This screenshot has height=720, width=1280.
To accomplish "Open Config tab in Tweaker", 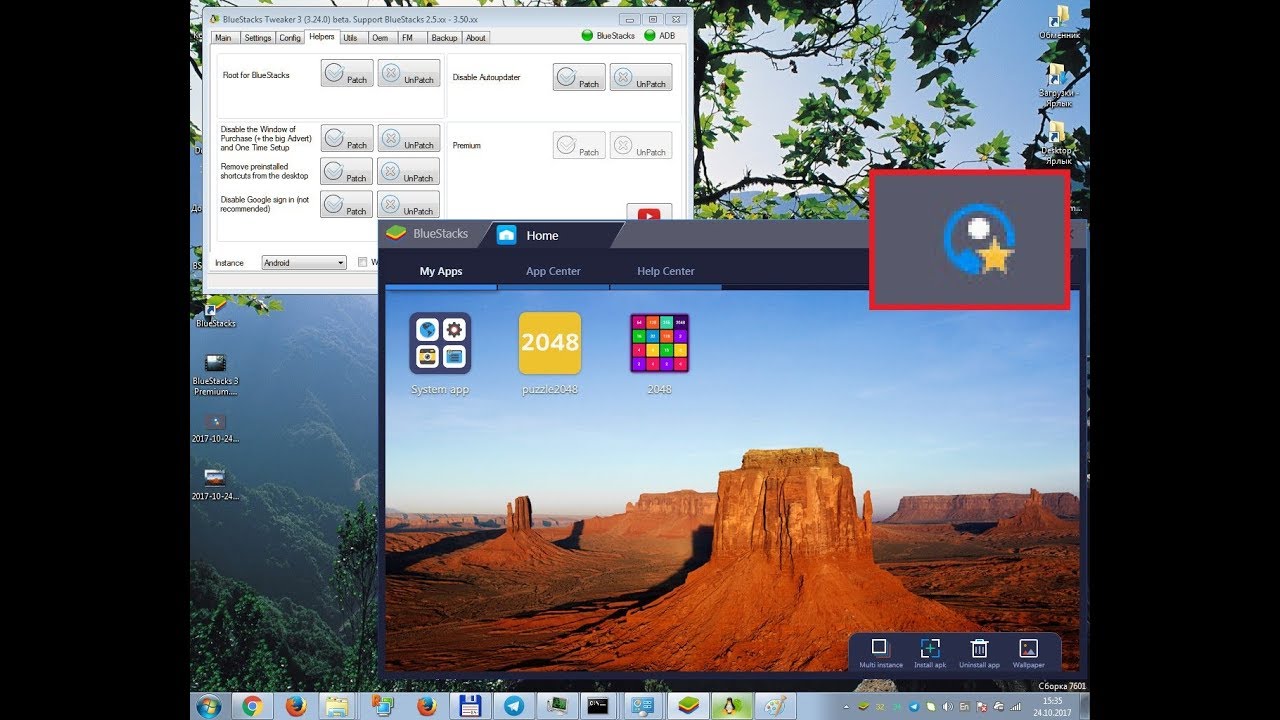I will click(x=290, y=38).
